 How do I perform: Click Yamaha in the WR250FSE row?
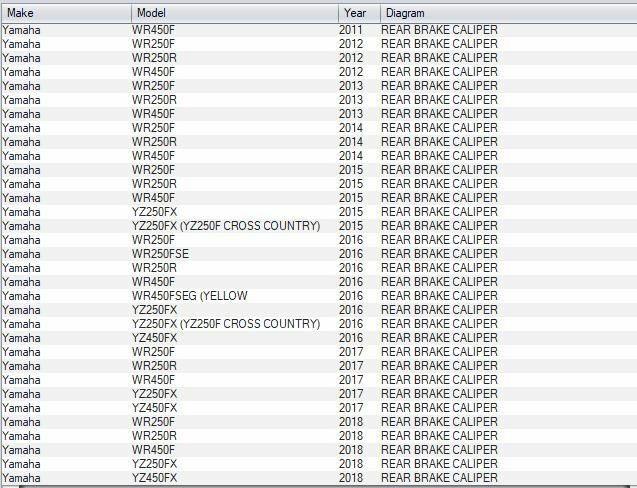[x=21, y=254]
